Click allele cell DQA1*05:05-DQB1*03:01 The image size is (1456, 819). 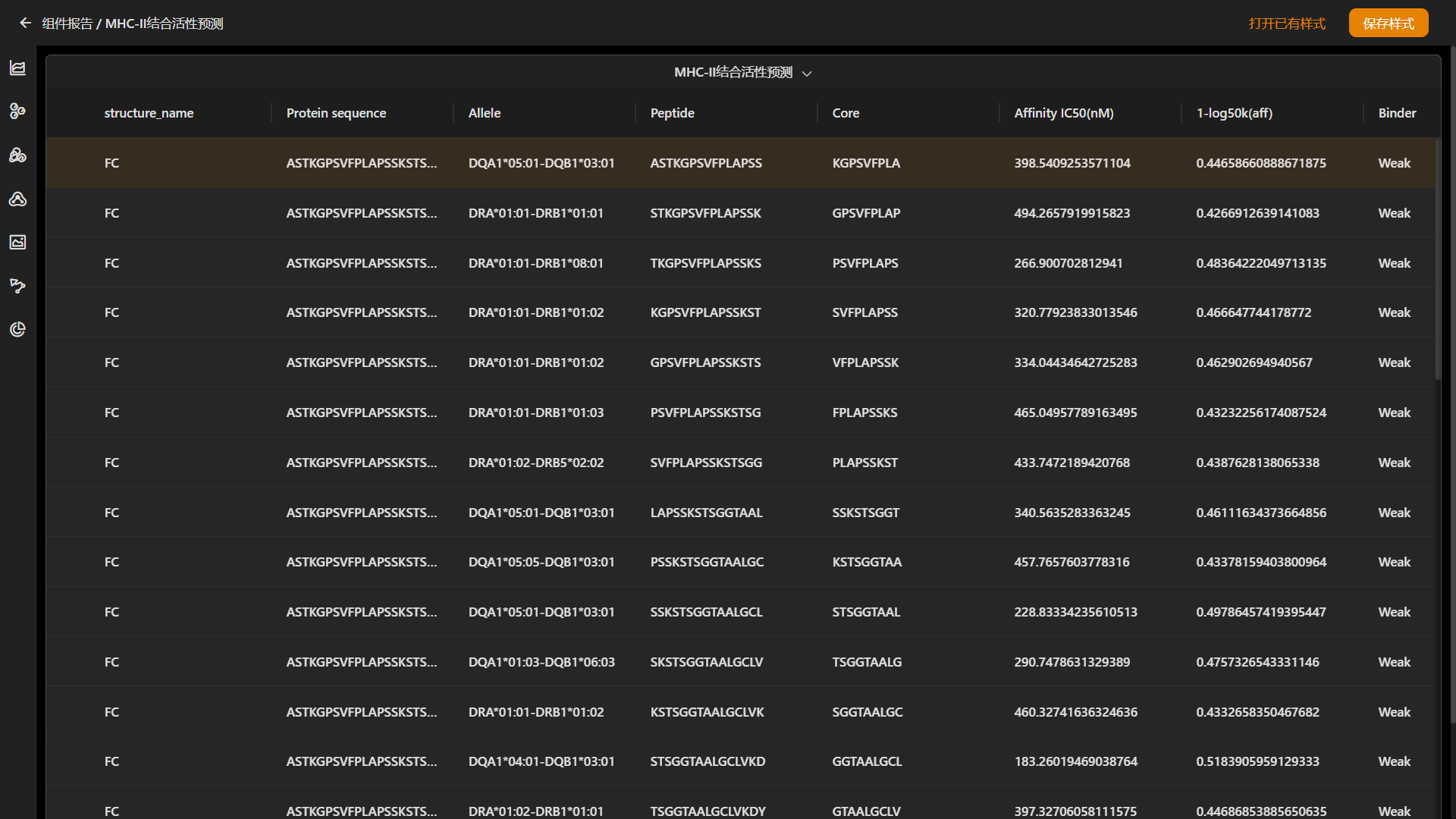pyautogui.click(x=541, y=562)
